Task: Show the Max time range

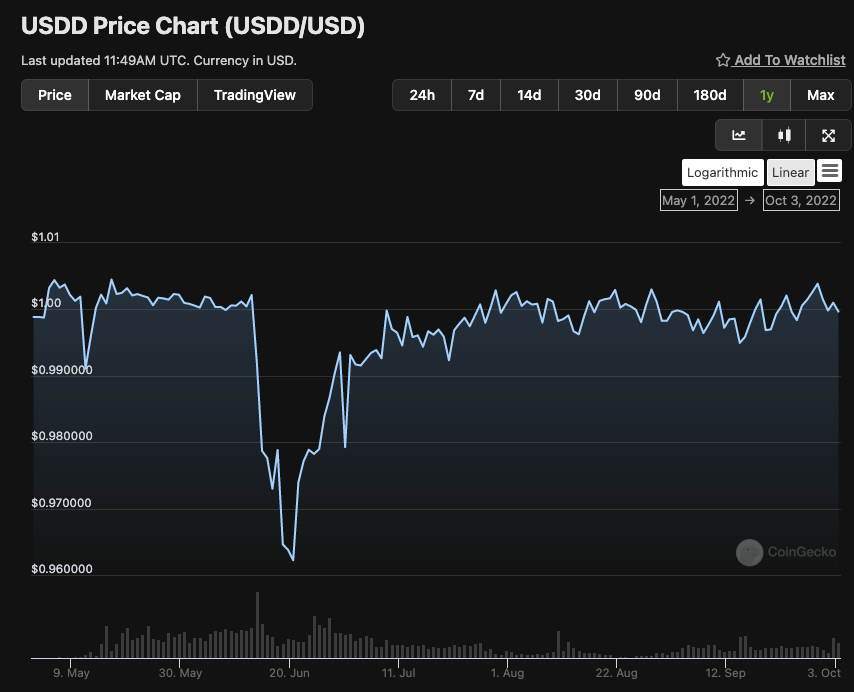Action: 821,95
